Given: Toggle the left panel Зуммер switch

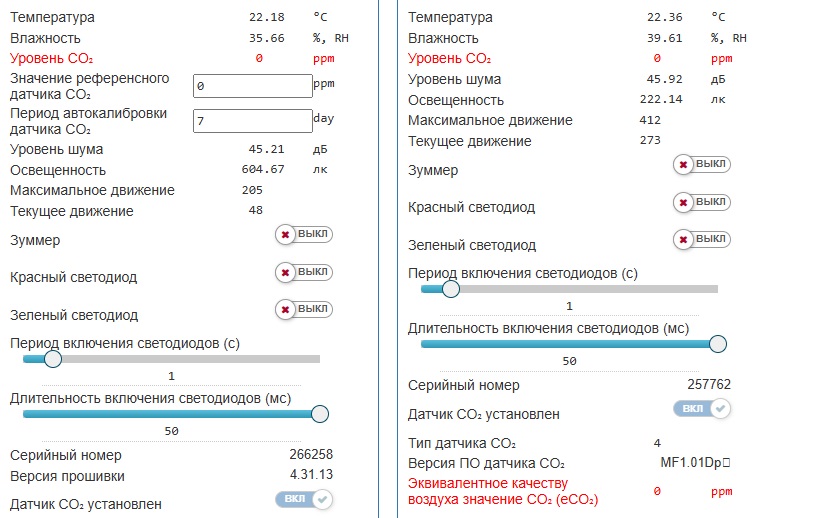Looking at the screenshot, I should [x=304, y=234].
